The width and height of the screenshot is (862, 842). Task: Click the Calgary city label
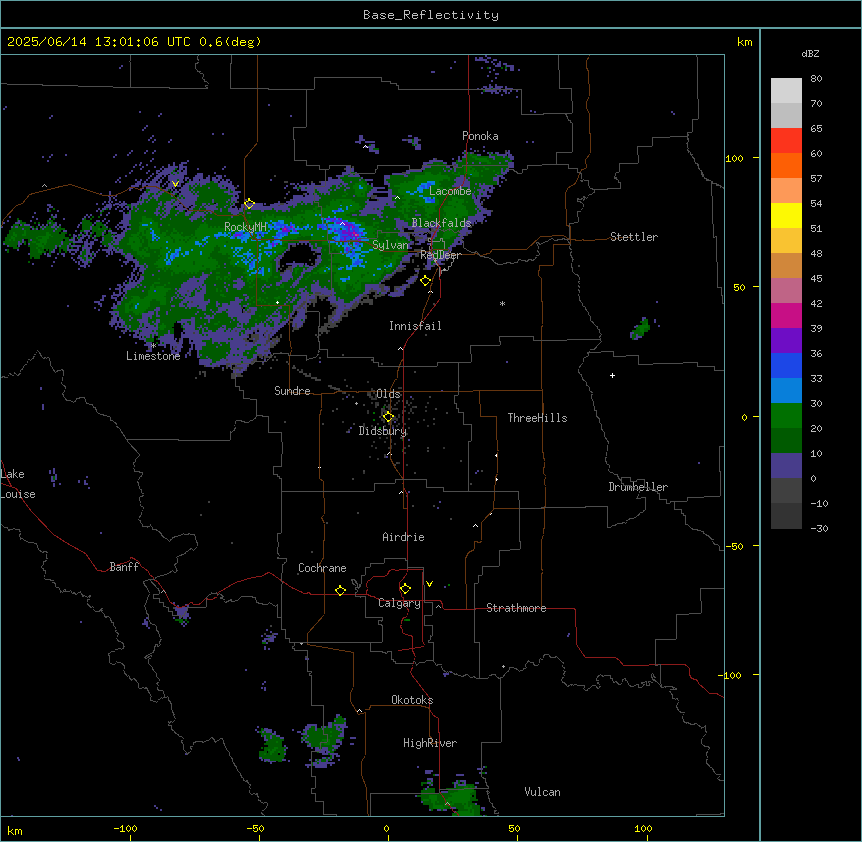[399, 603]
